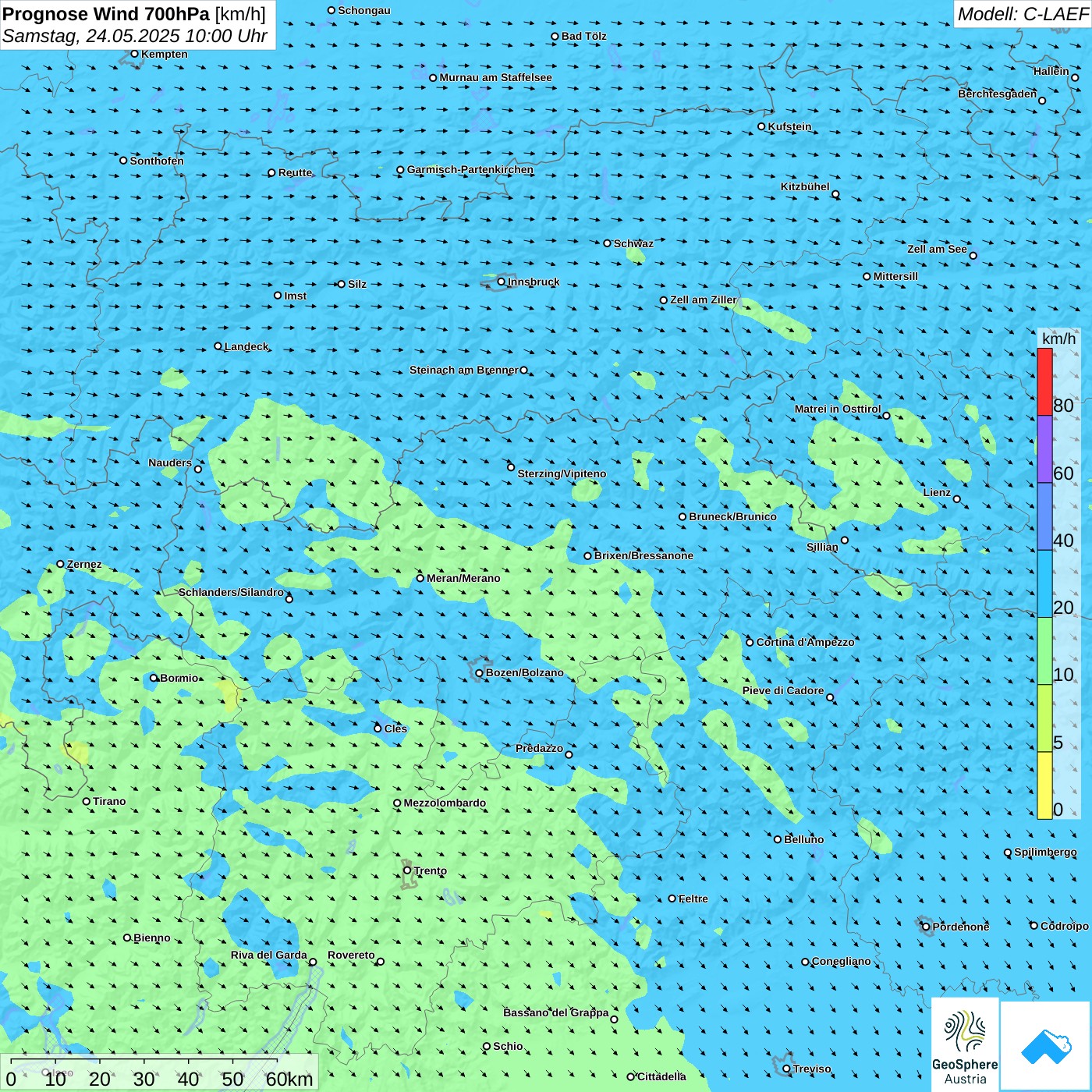
Task: Click the Kempten city marker
Action: [x=134, y=54]
